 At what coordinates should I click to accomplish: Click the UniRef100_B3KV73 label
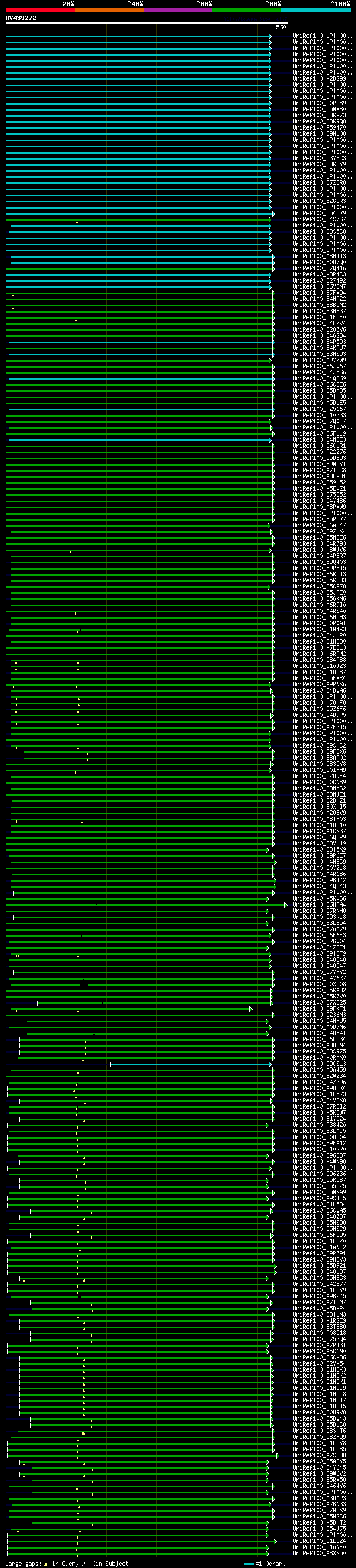pos(319,115)
